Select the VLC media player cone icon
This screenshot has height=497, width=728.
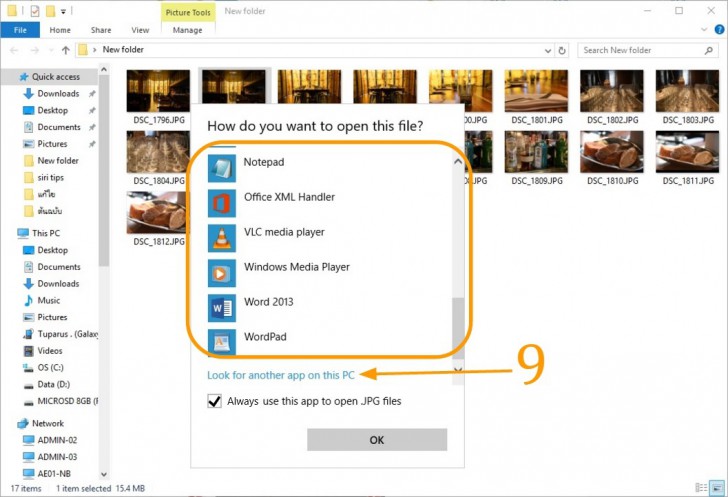[x=221, y=238]
